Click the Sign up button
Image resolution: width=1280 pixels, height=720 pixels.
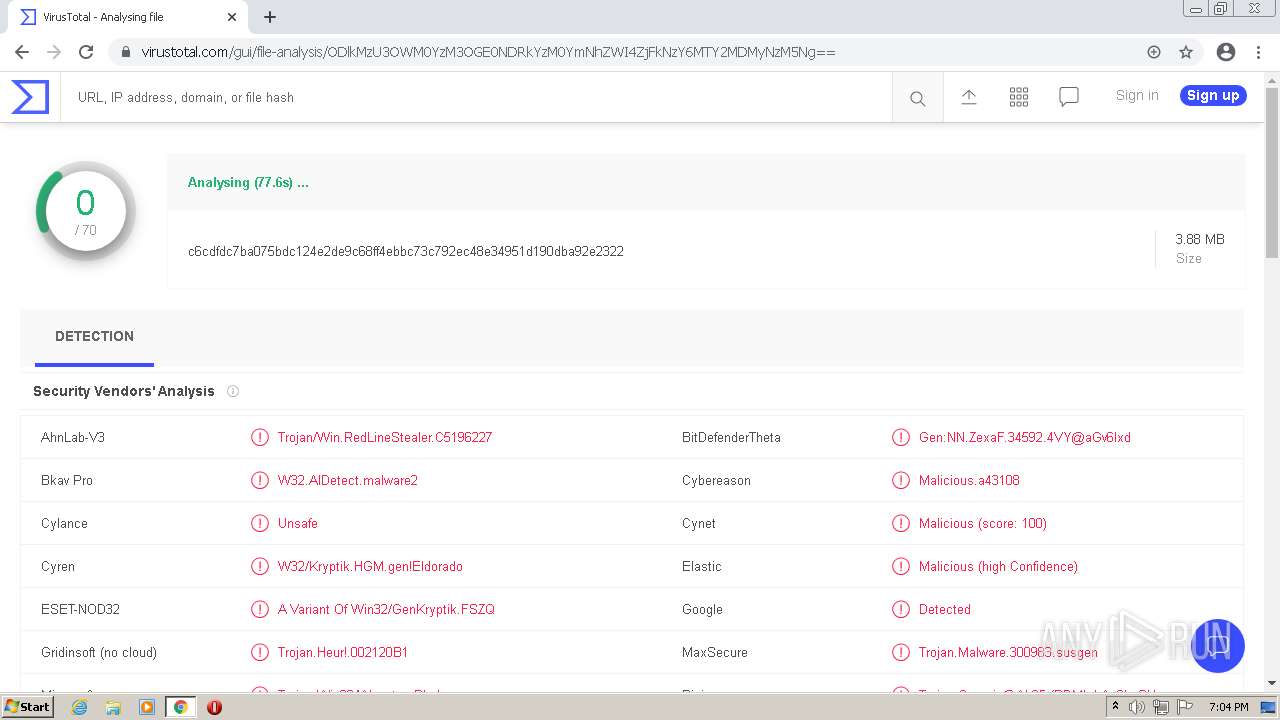point(1213,95)
